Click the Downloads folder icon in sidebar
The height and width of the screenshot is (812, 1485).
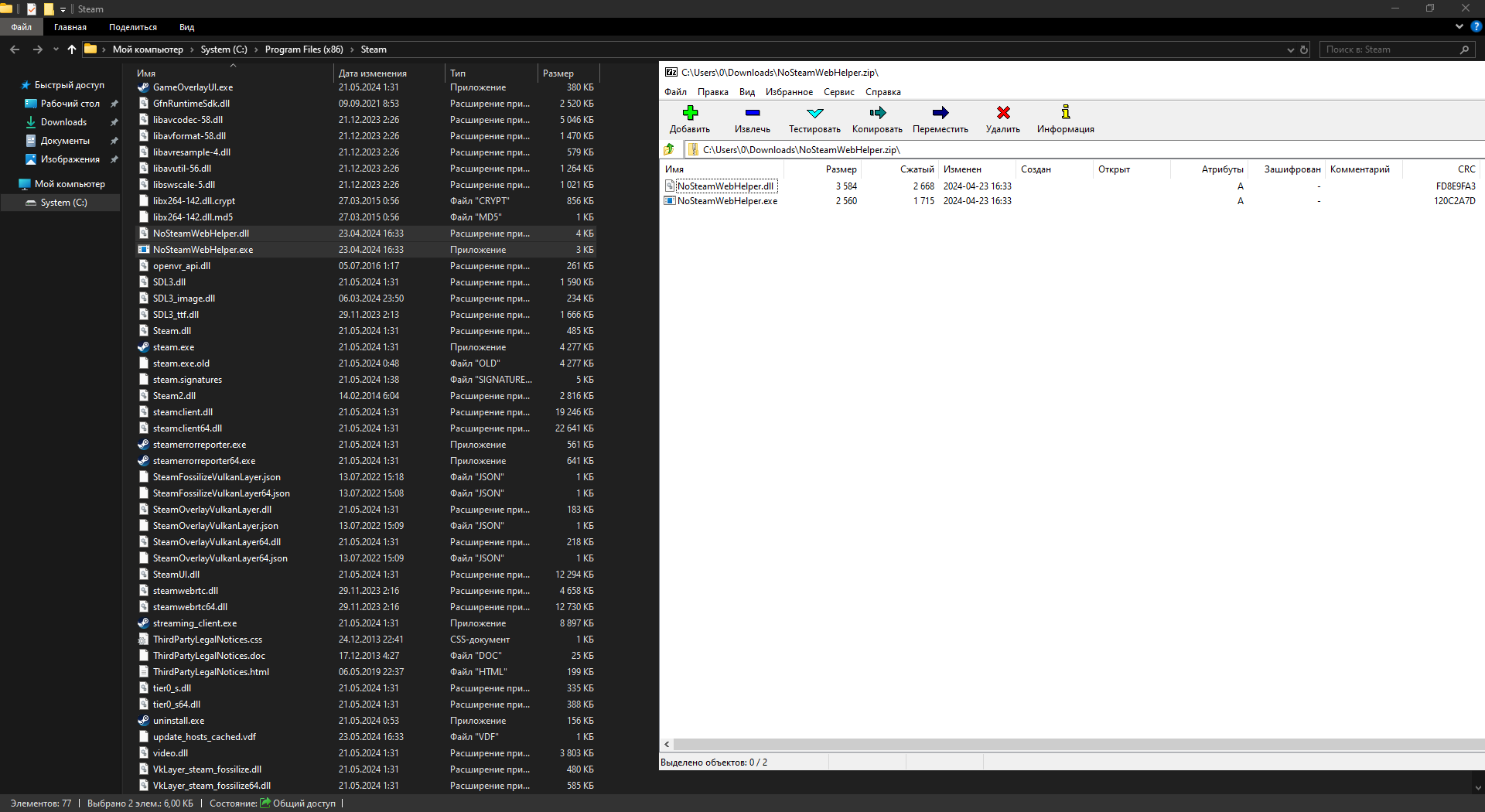pos(31,122)
